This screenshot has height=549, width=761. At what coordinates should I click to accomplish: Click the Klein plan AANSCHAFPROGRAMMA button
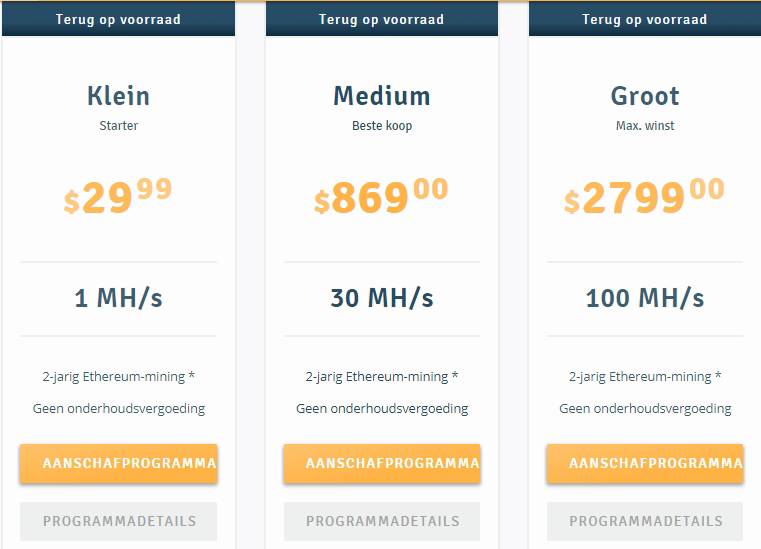coord(118,464)
